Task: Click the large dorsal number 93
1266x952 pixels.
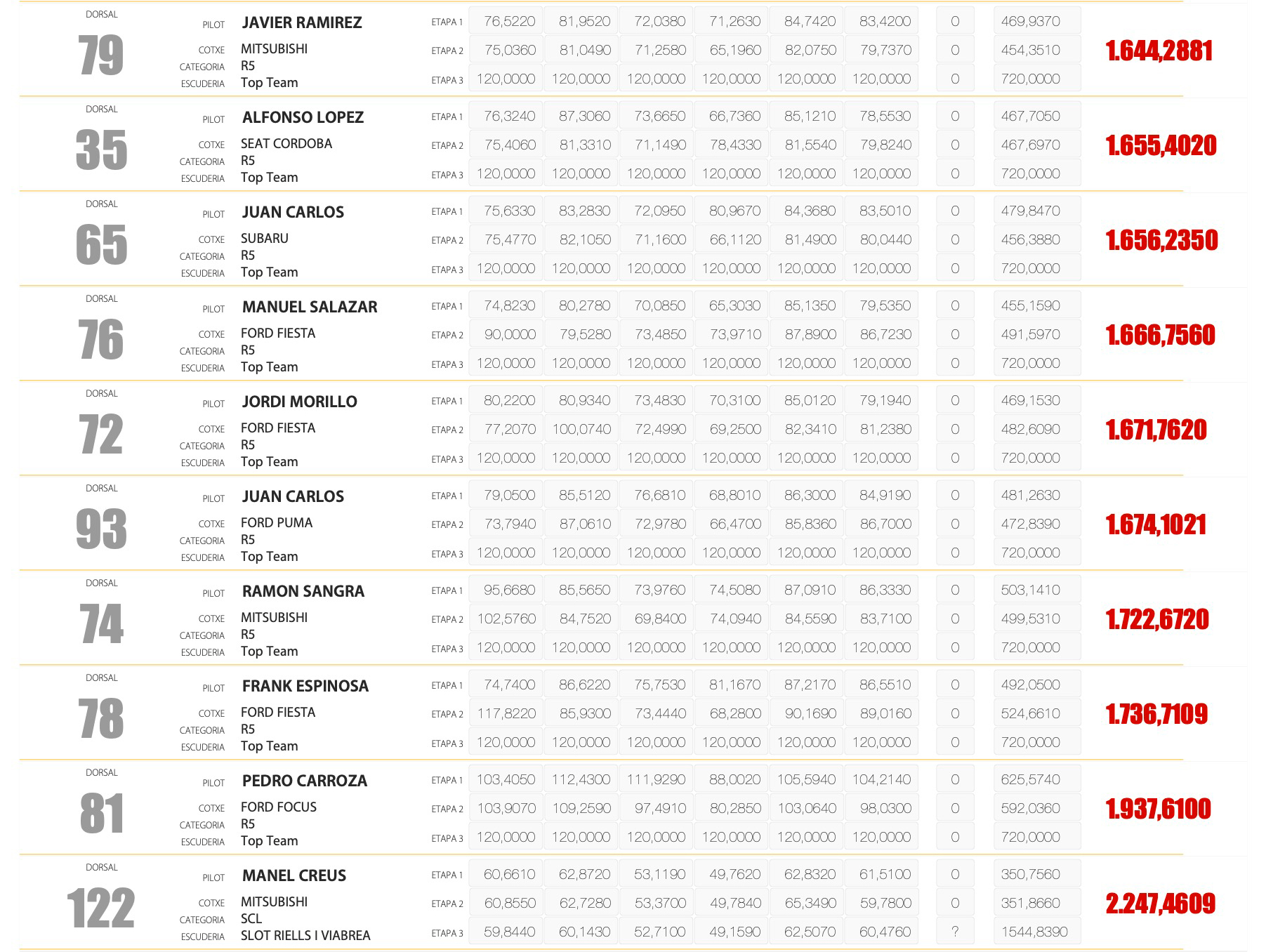Action: click(101, 529)
